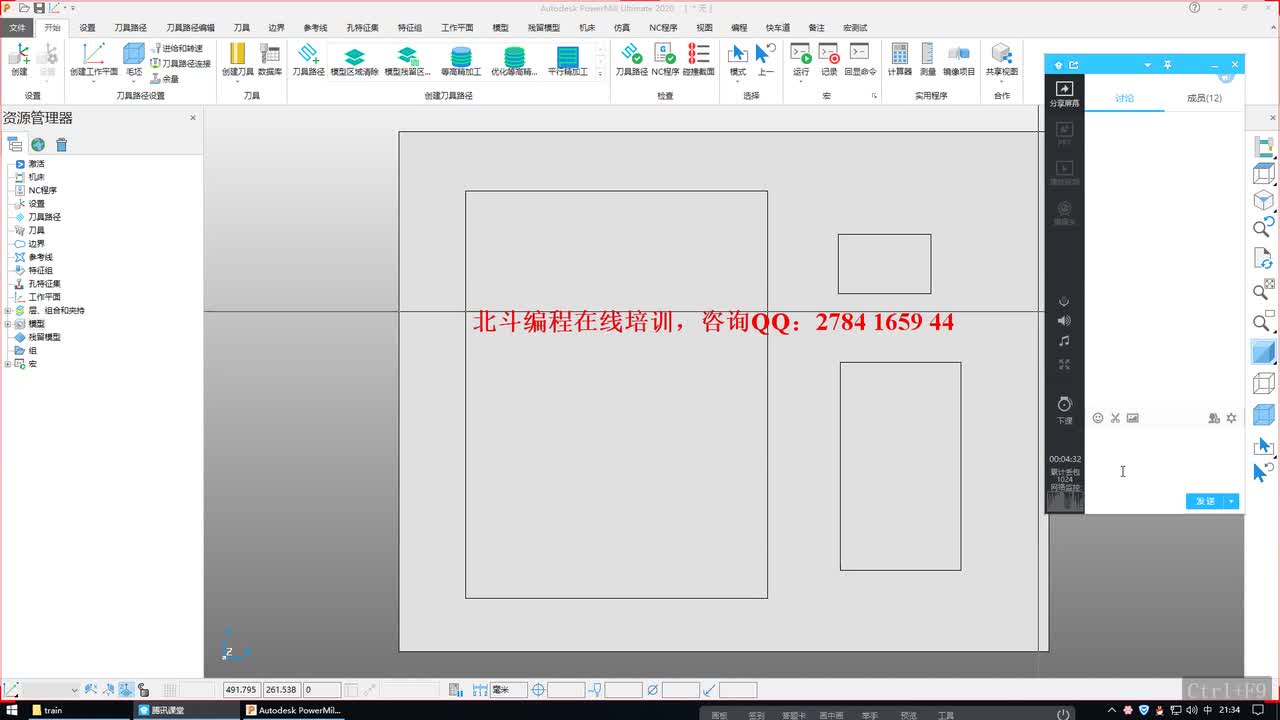Toggle shaded view on right toolbar

click(x=1264, y=353)
